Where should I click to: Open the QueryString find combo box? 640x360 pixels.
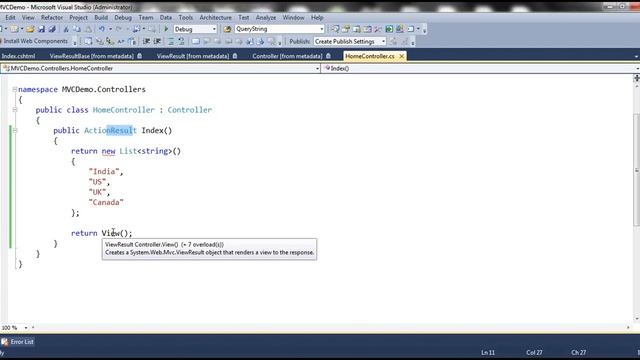coord(280,29)
